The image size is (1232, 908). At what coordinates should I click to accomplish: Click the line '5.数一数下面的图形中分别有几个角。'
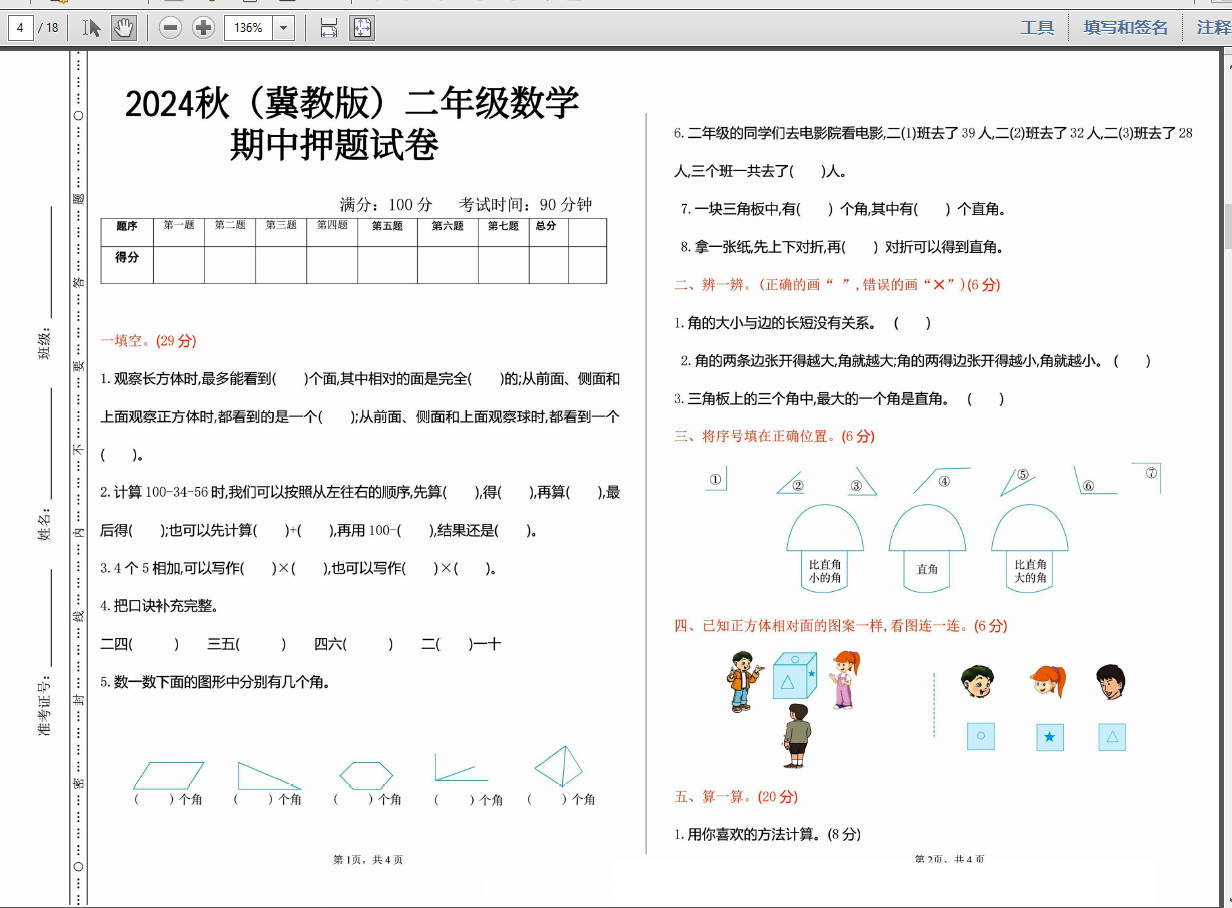pyautogui.click(x=215, y=682)
